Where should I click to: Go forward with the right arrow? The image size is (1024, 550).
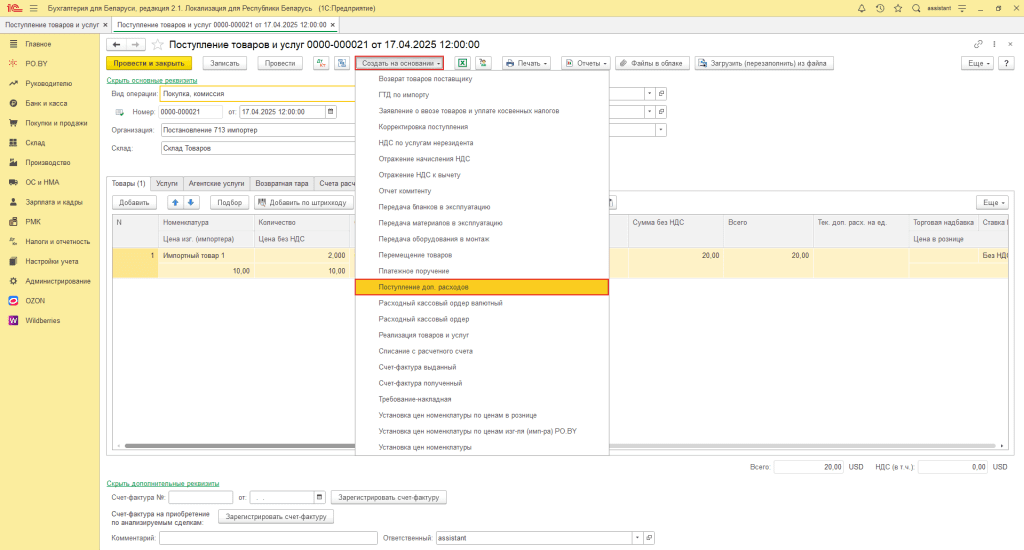click(x=135, y=44)
